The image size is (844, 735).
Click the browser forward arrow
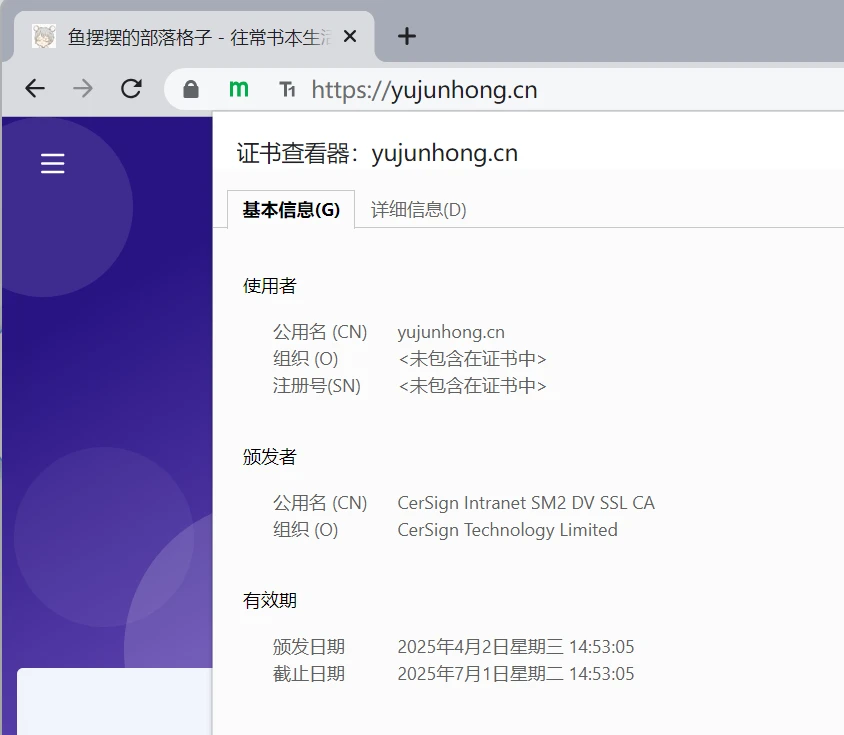(x=83, y=89)
